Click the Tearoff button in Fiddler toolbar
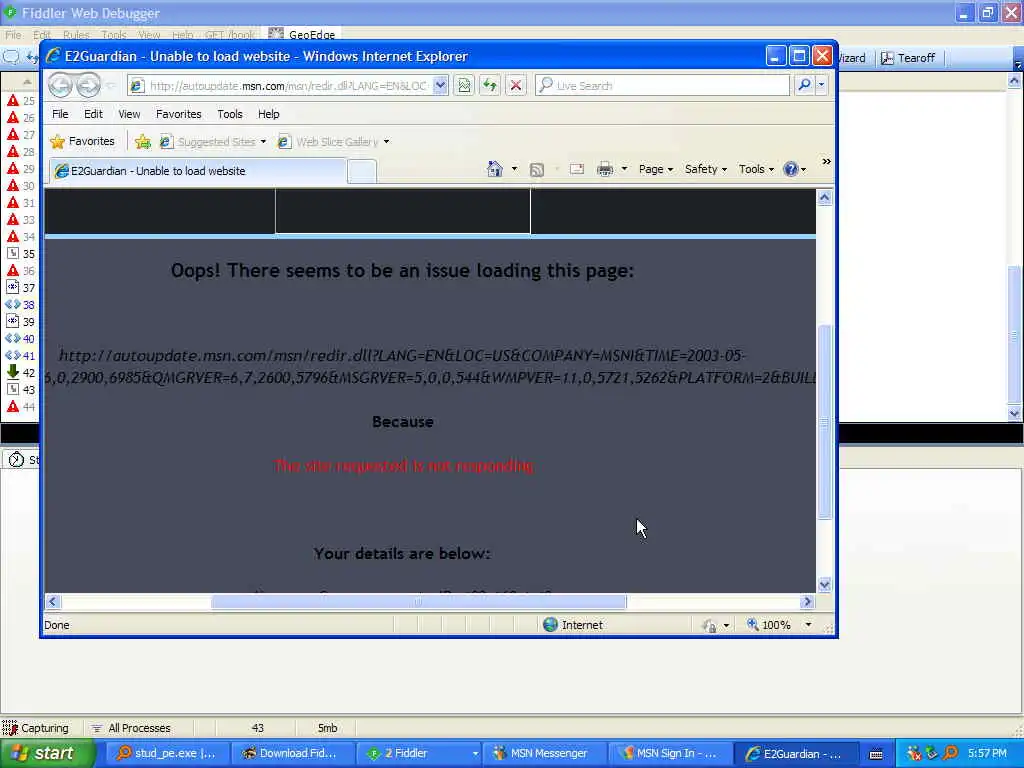The height and width of the screenshot is (768, 1024). tap(908, 58)
